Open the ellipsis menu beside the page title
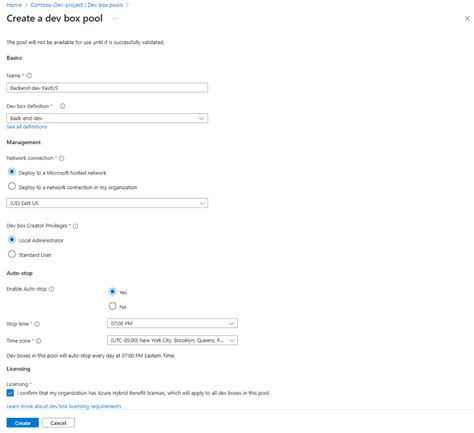 point(115,19)
